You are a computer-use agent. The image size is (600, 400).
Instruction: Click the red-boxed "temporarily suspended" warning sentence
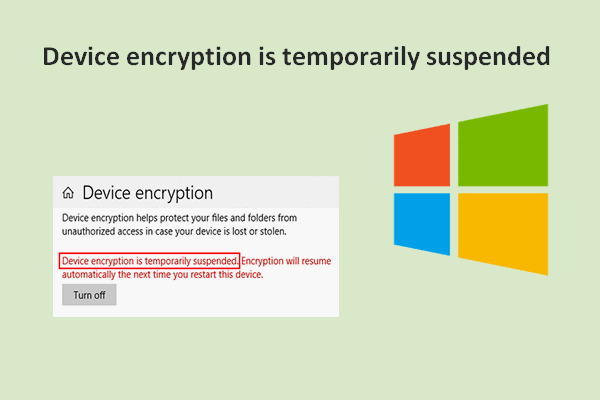tap(150, 261)
